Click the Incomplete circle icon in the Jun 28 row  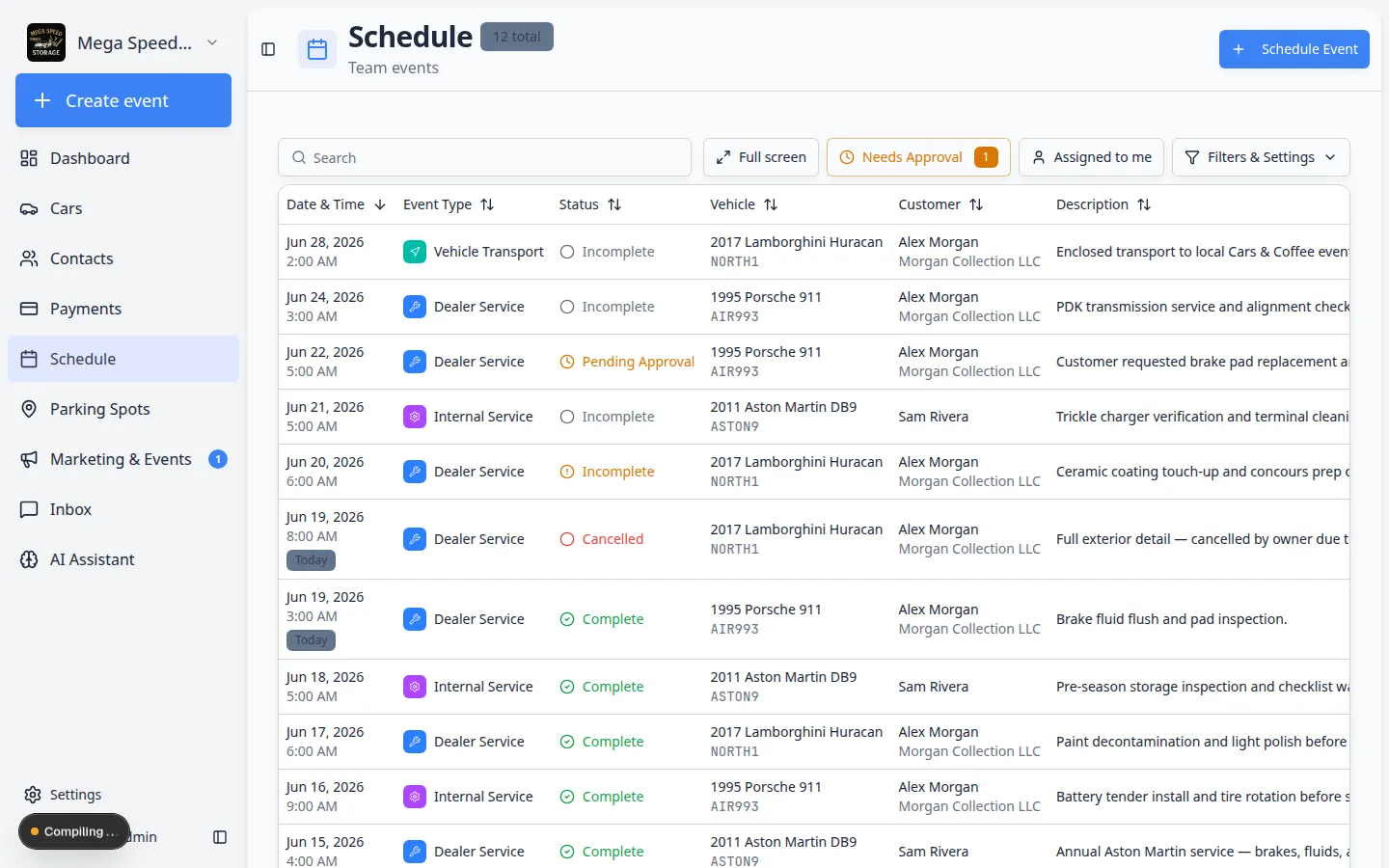[x=567, y=252]
